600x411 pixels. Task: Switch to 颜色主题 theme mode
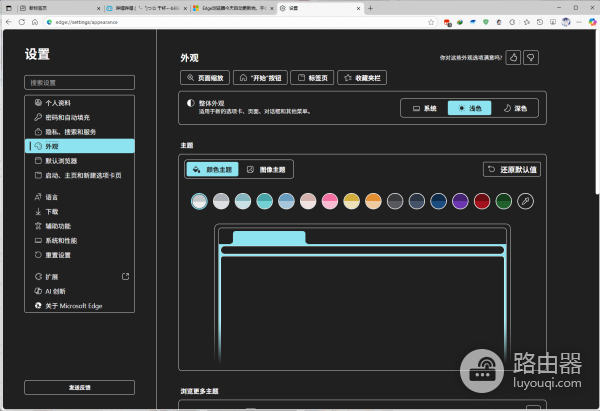pyautogui.click(x=212, y=170)
